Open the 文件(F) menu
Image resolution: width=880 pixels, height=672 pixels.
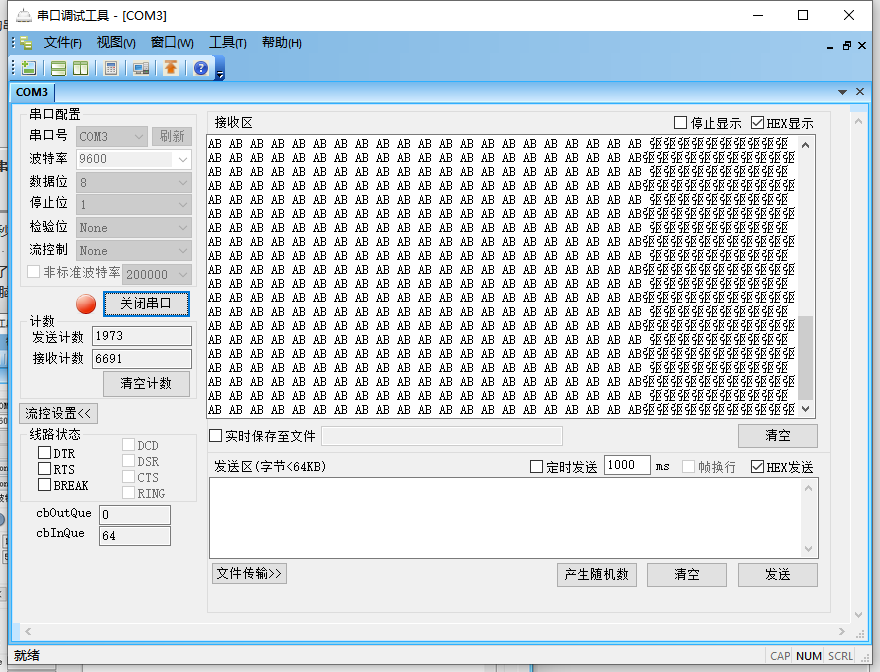coord(62,42)
